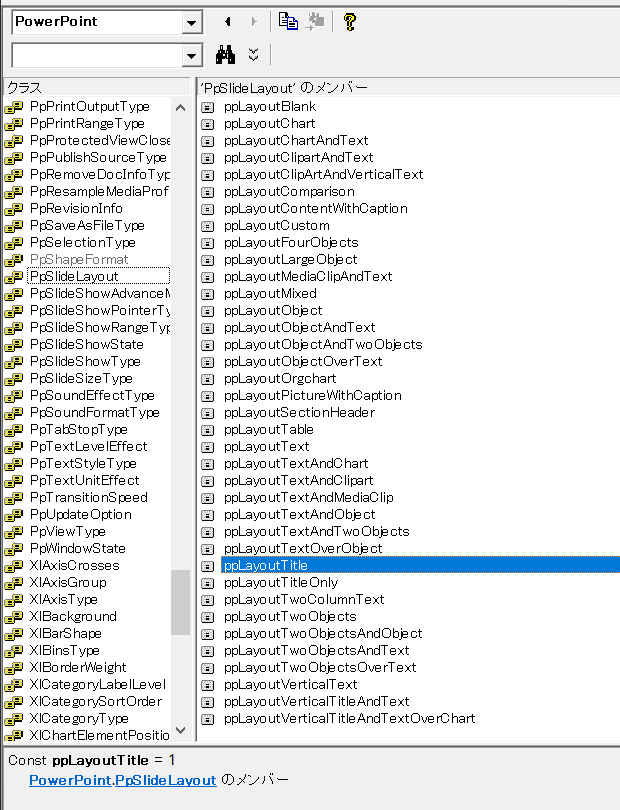The image size is (620, 810).
Task: Select the PpSlideLayout class
Action: coord(74,276)
